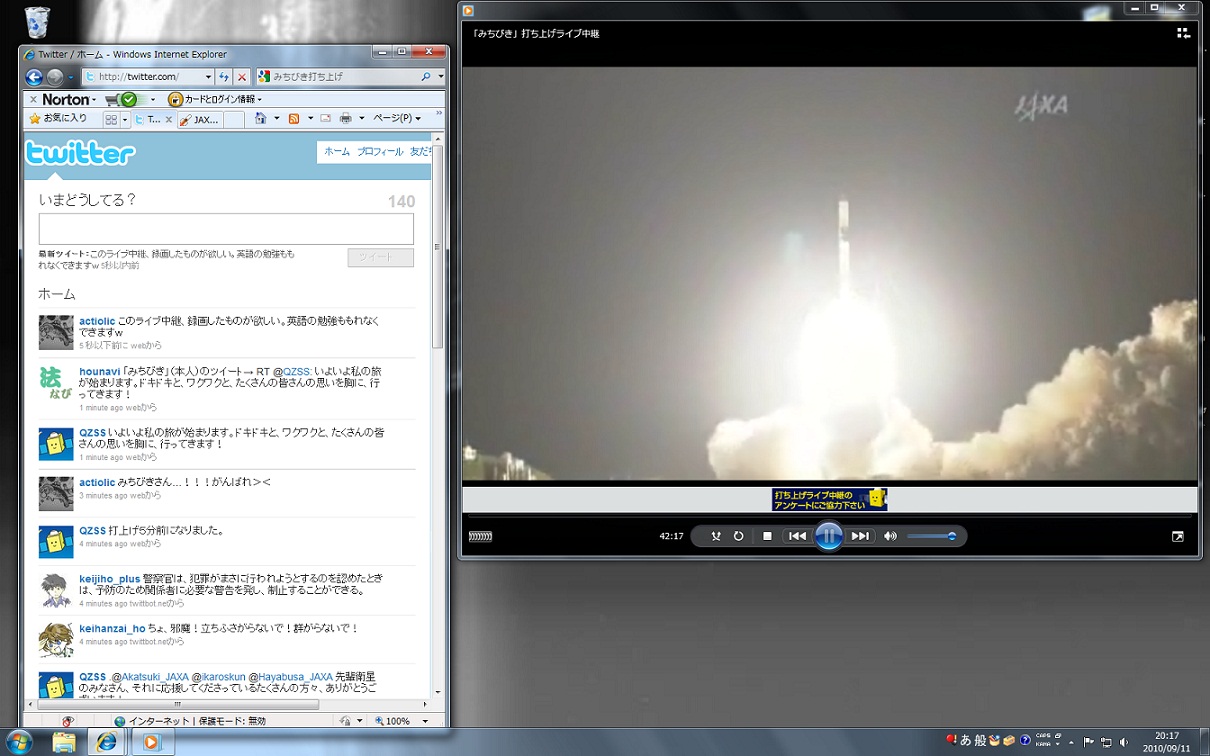Open the address bar history dropdown
Screen dimensions: 1210x756
[208, 77]
